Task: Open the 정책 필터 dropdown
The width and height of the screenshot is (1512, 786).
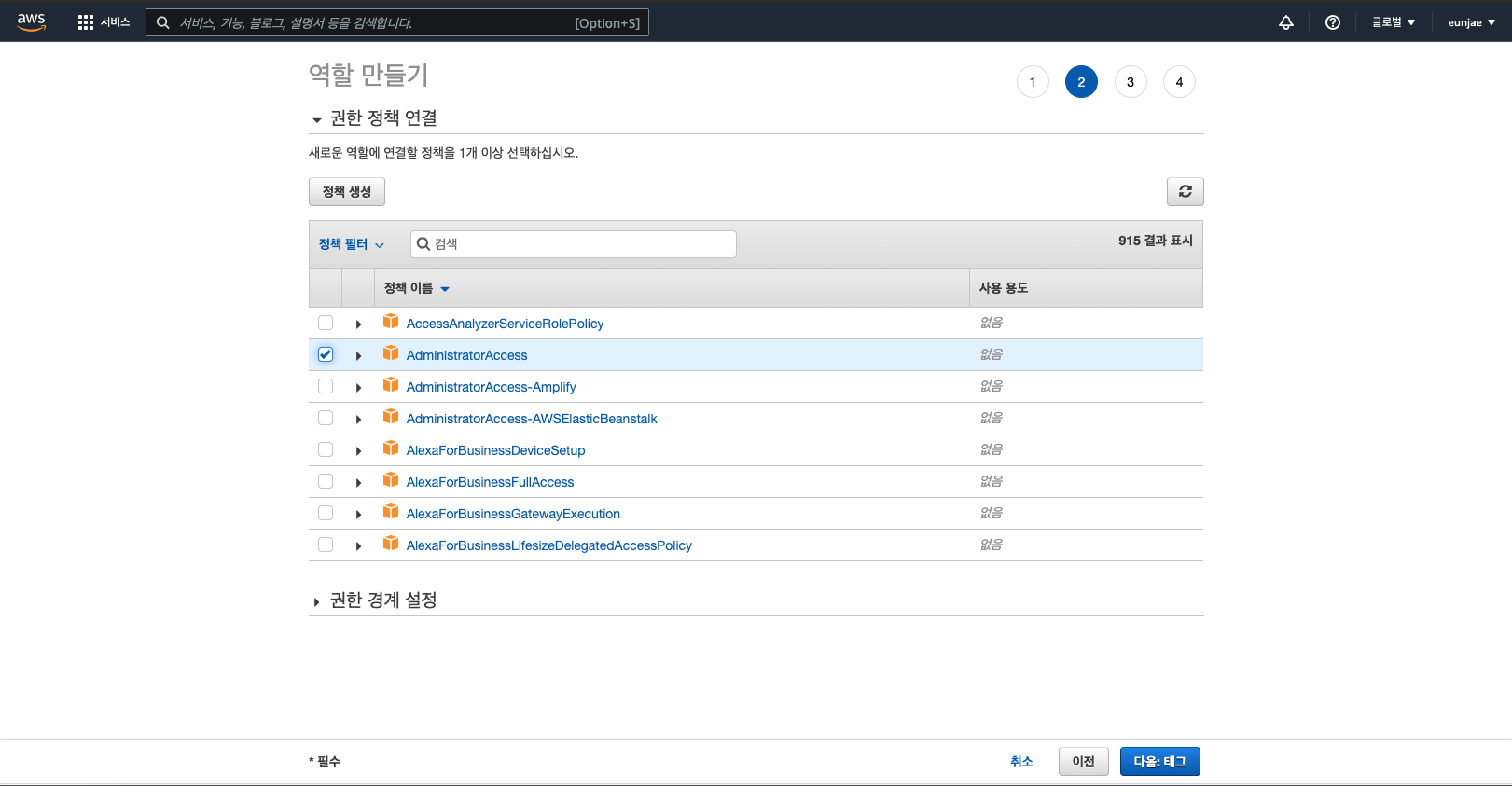Action: coord(352,244)
